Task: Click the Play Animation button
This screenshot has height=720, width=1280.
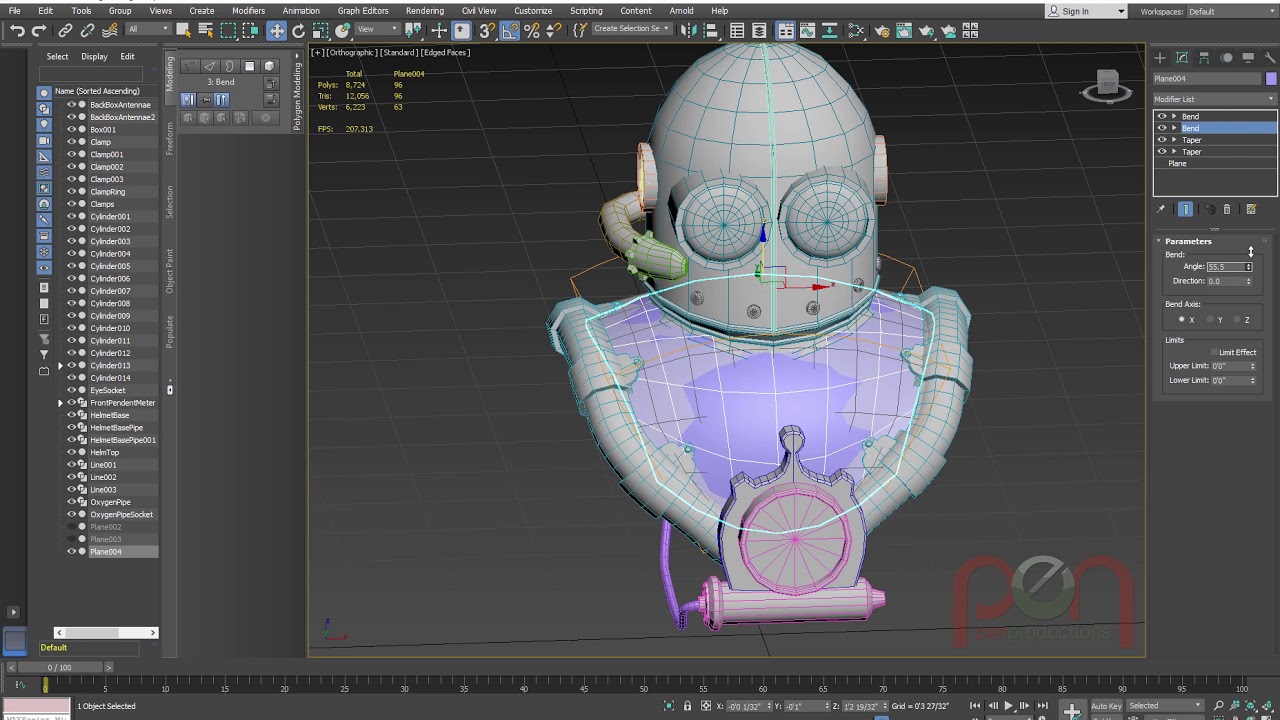Action: pos(1008,706)
